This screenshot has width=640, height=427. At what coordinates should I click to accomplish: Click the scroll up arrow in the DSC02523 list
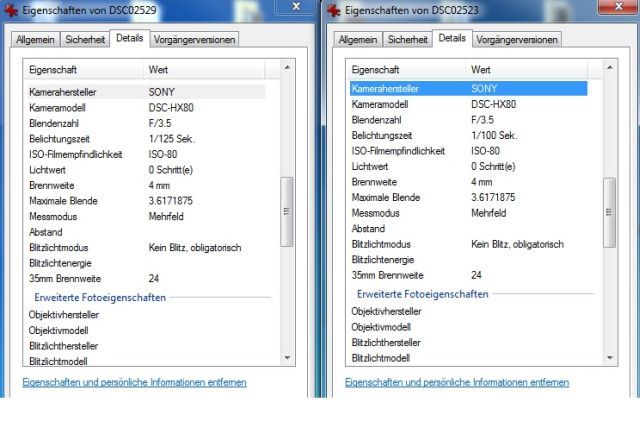click(x=609, y=67)
